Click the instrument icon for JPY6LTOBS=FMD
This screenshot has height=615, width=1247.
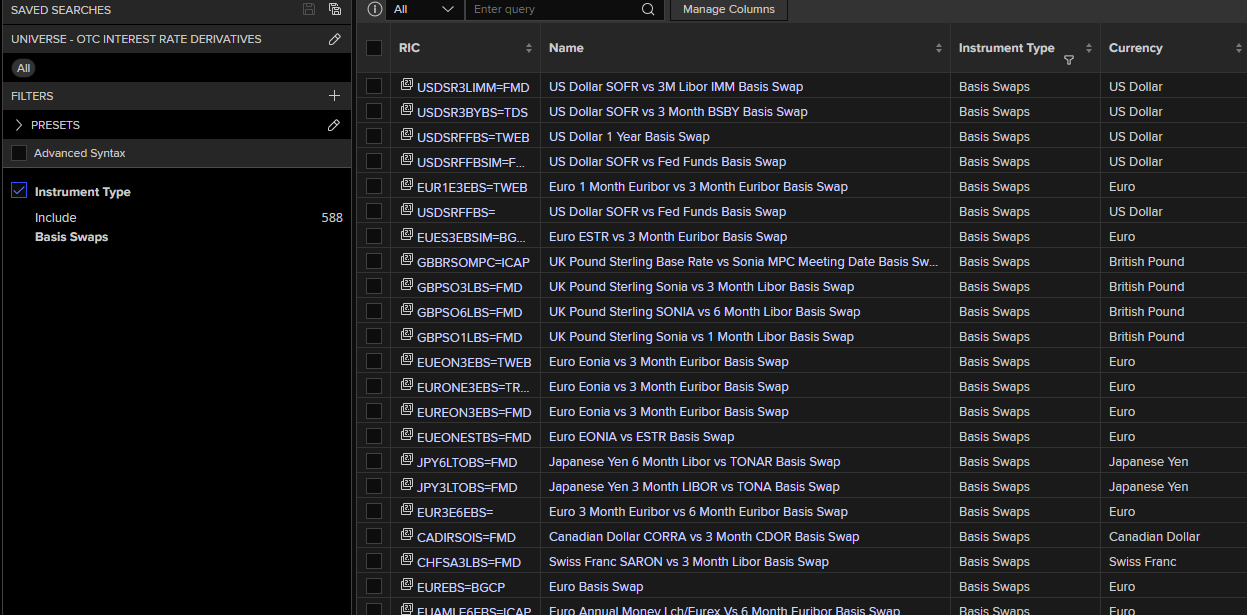click(x=407, y=461)
